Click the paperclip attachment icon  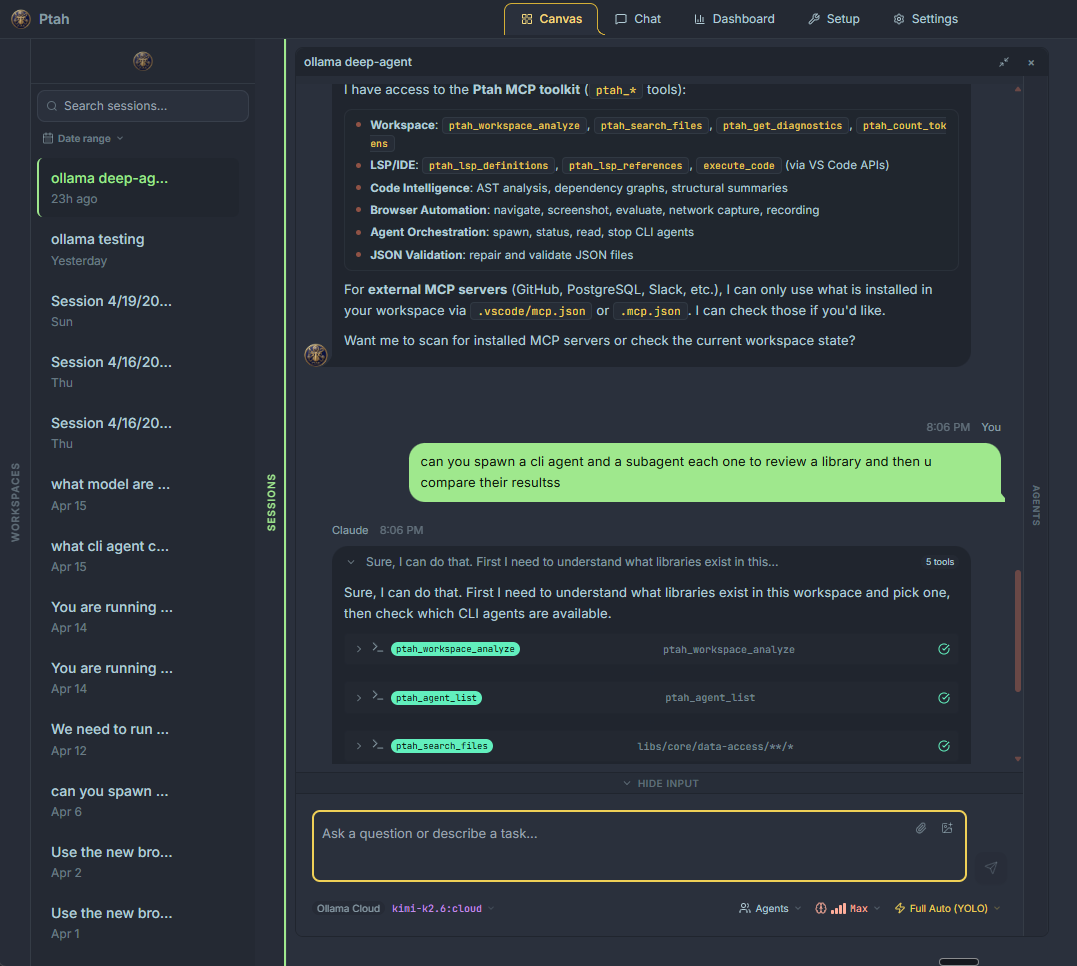point(921,828)
